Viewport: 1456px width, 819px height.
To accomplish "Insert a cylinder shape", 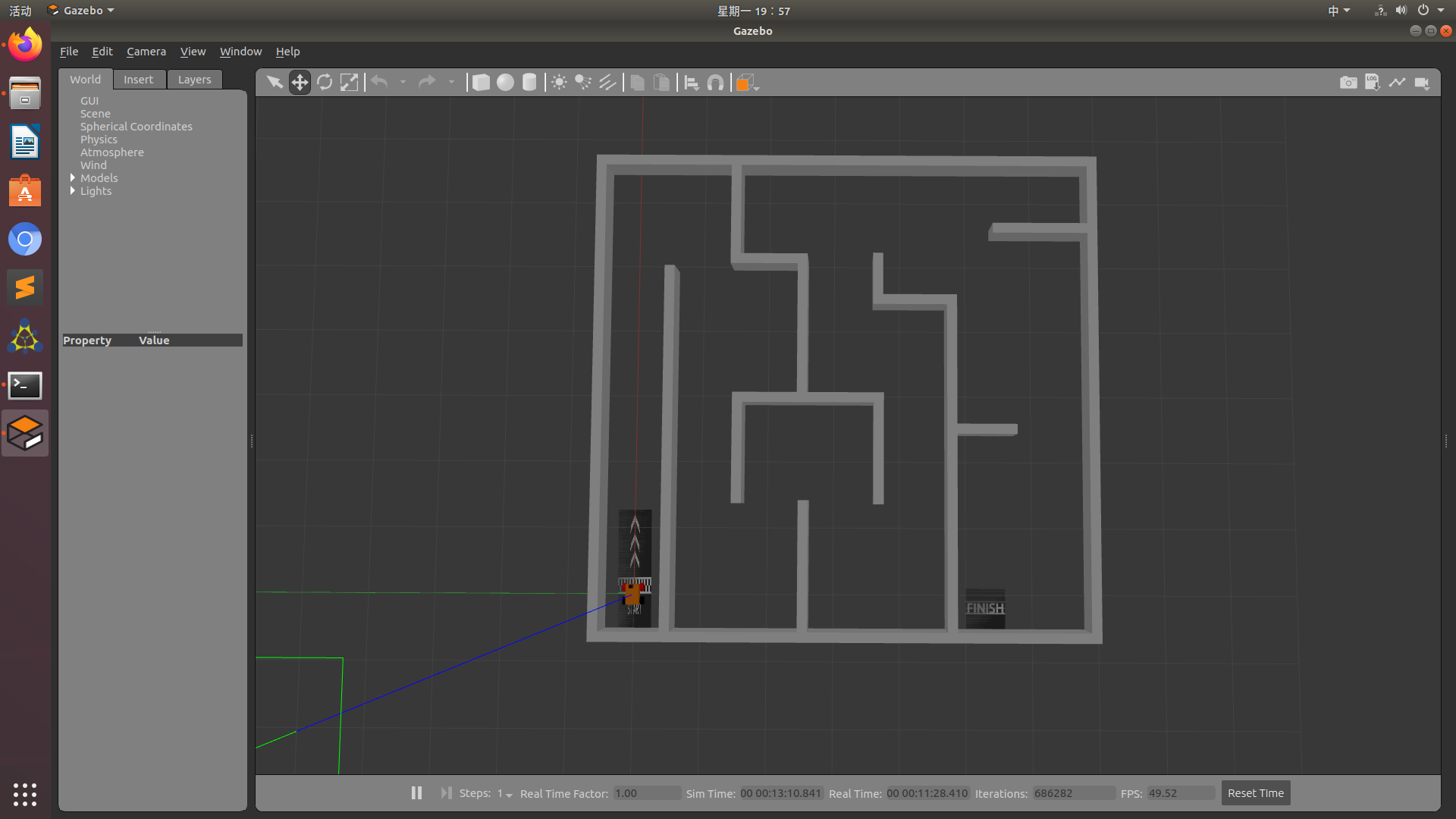I will [x=529, y=82].
